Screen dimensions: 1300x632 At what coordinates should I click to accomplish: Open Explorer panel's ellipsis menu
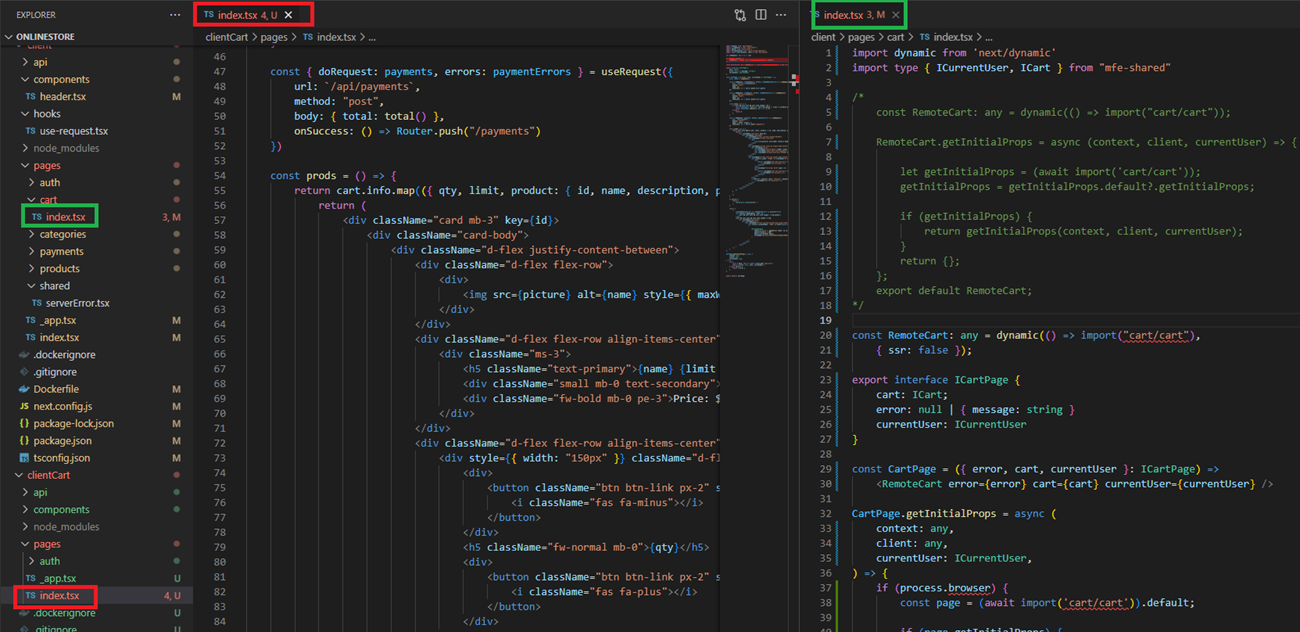[176, 15]
